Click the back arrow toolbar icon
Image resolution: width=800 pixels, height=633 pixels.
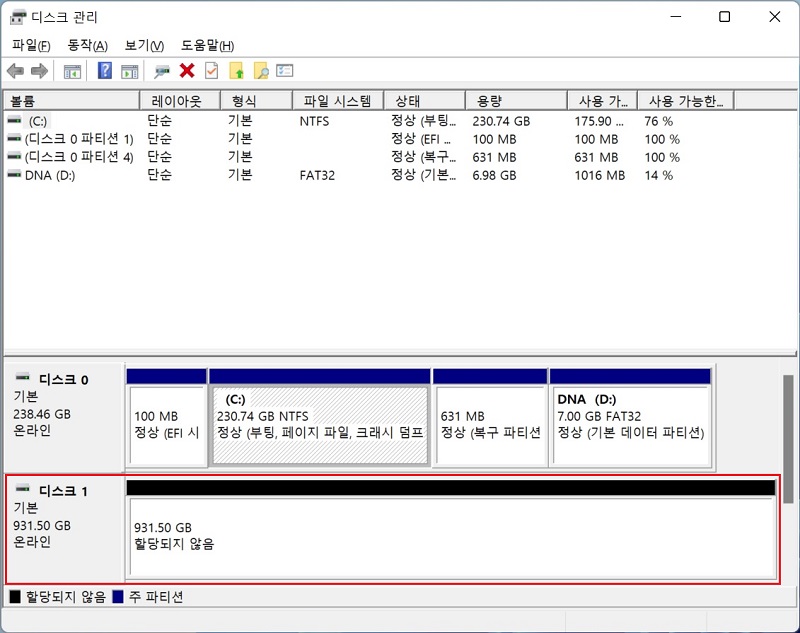point(14,70)
